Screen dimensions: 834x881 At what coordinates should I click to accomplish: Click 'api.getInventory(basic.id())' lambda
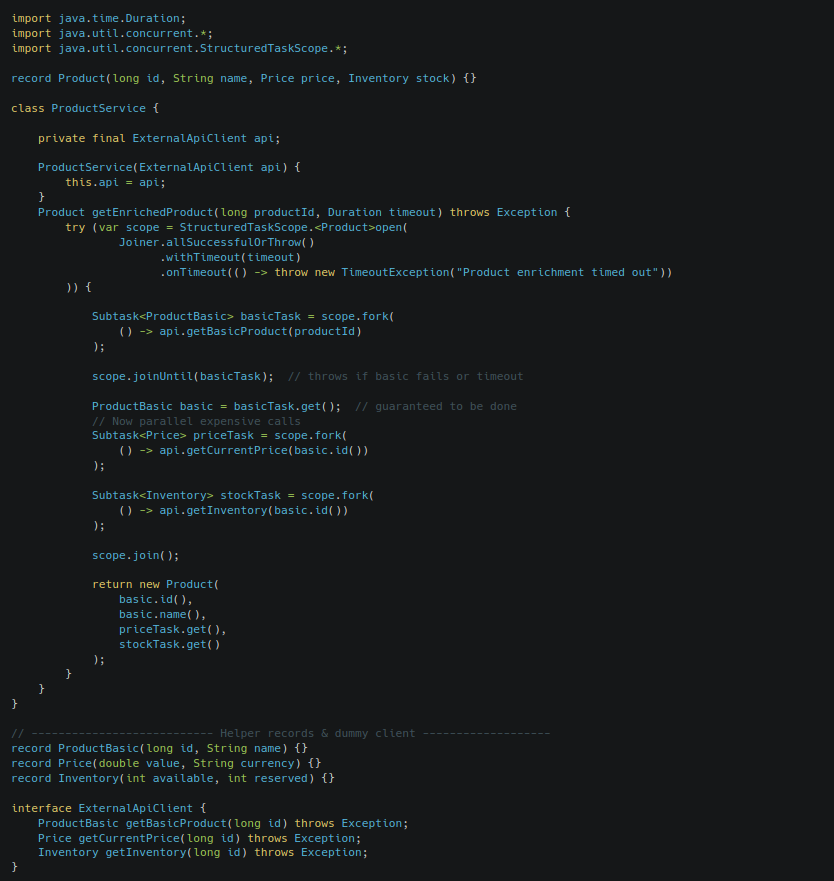click(x=253, y=511)
